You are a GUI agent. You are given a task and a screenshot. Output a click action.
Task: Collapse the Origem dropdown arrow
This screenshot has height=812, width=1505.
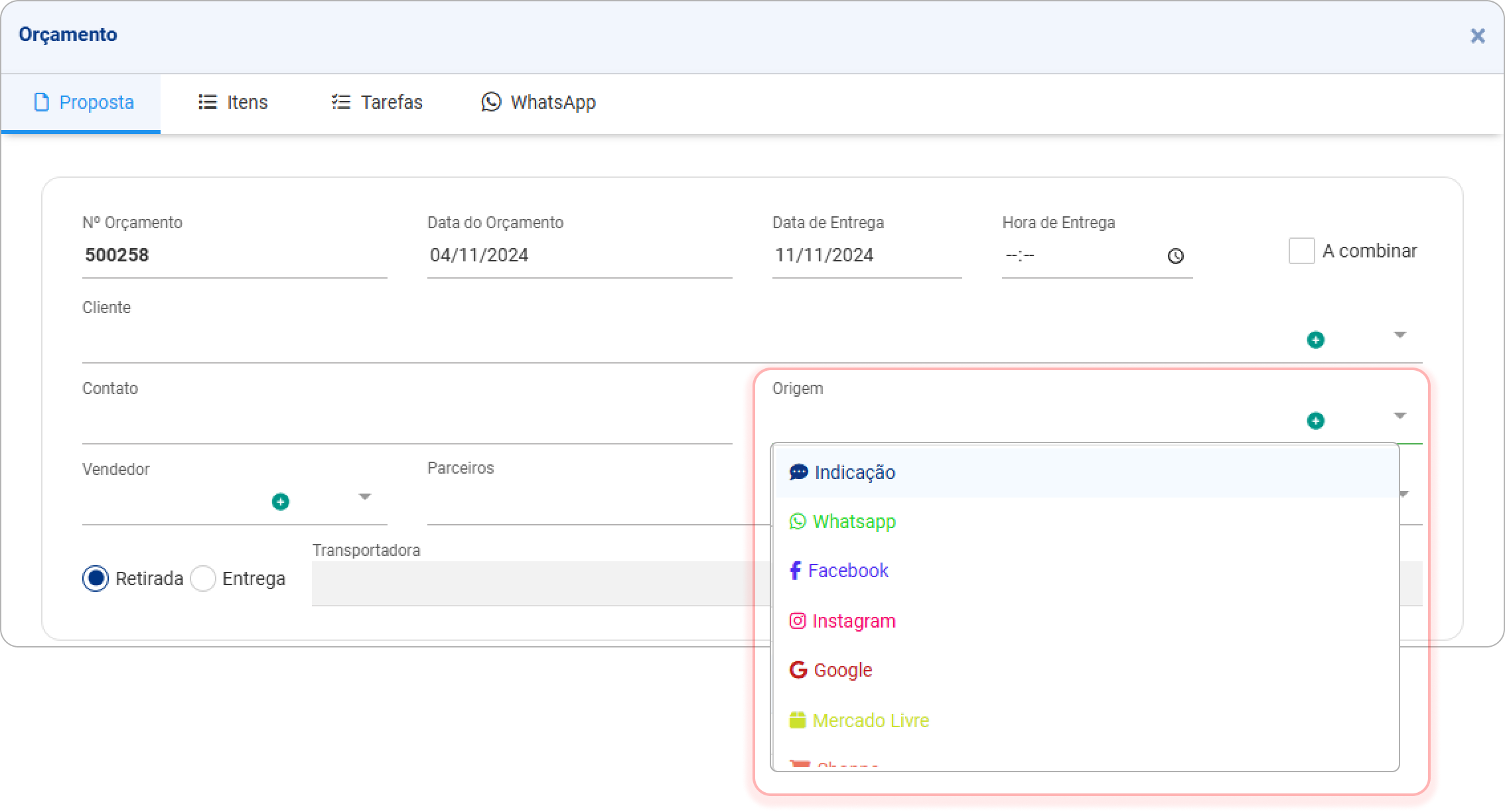[1399, 416]
